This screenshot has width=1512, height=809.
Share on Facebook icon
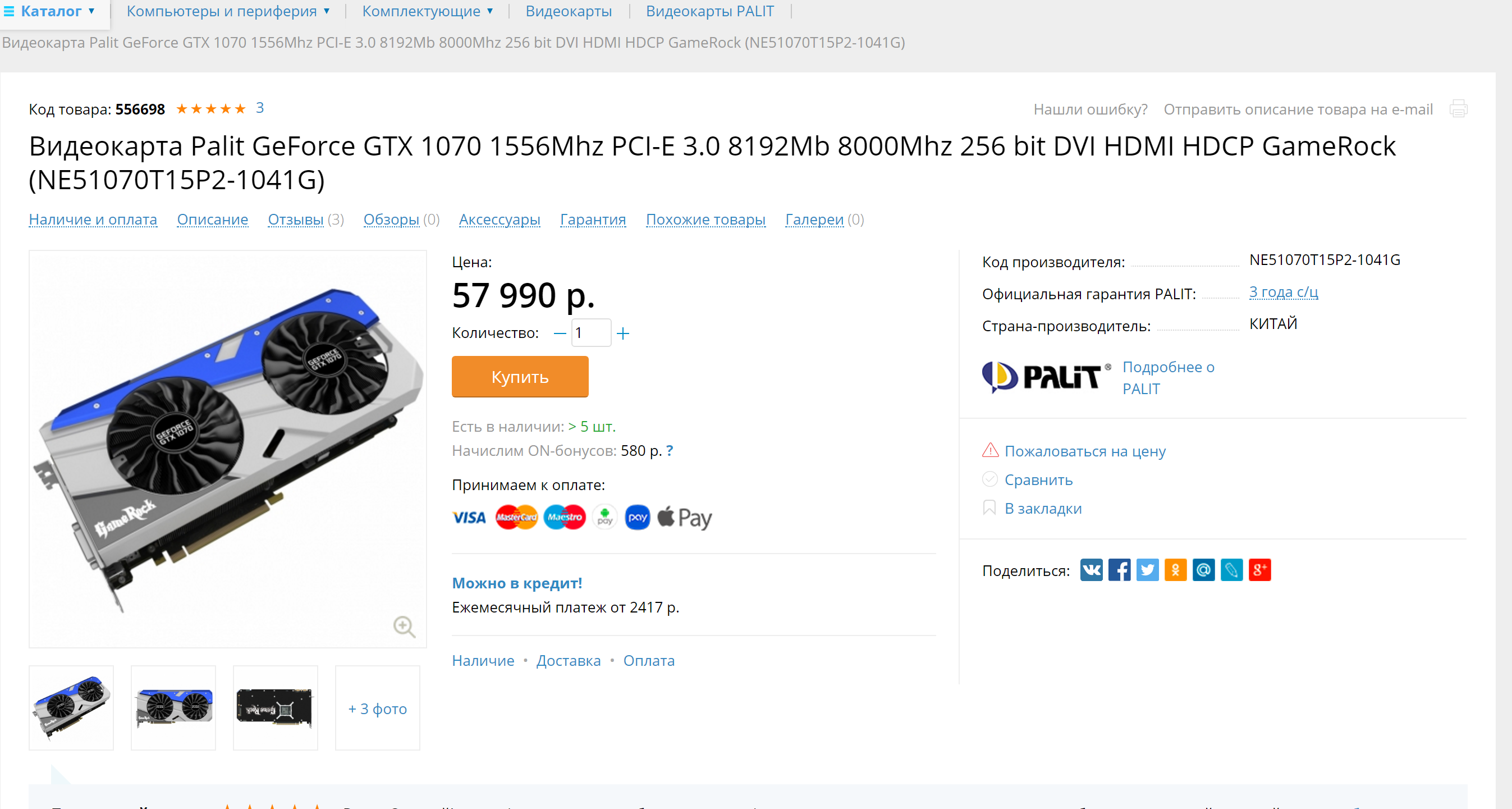click(1119, 570)
